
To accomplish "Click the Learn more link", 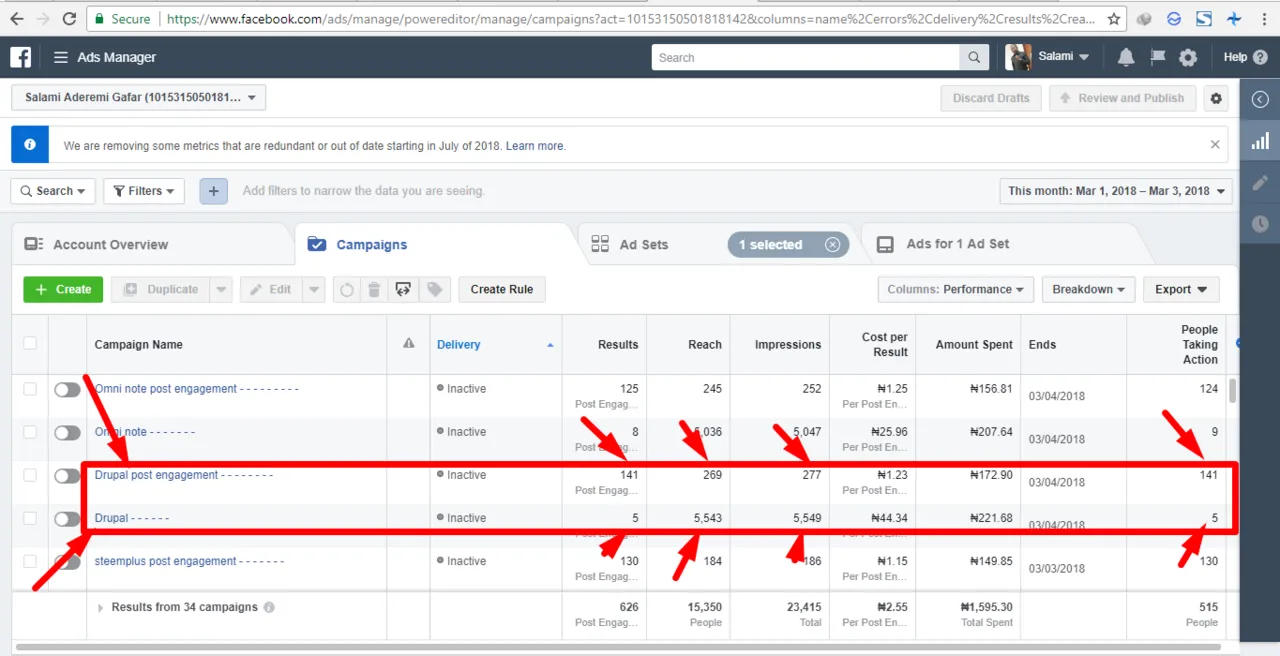I will pyautogui.click(x=535, y=146).
